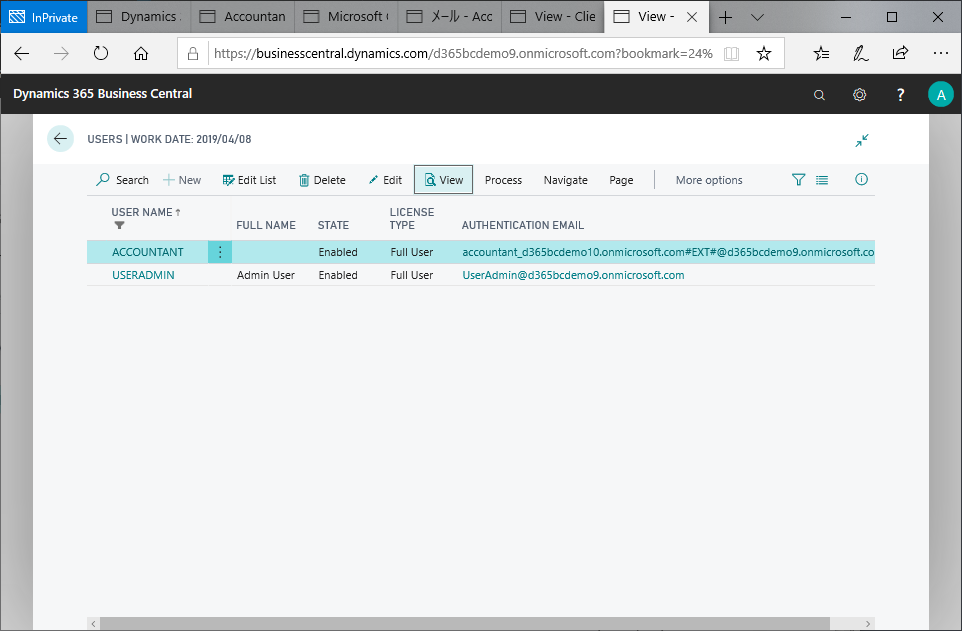This screenshot has height=631, width=962.
Task: Show More options in the action bar
Action: coord(709,180)
